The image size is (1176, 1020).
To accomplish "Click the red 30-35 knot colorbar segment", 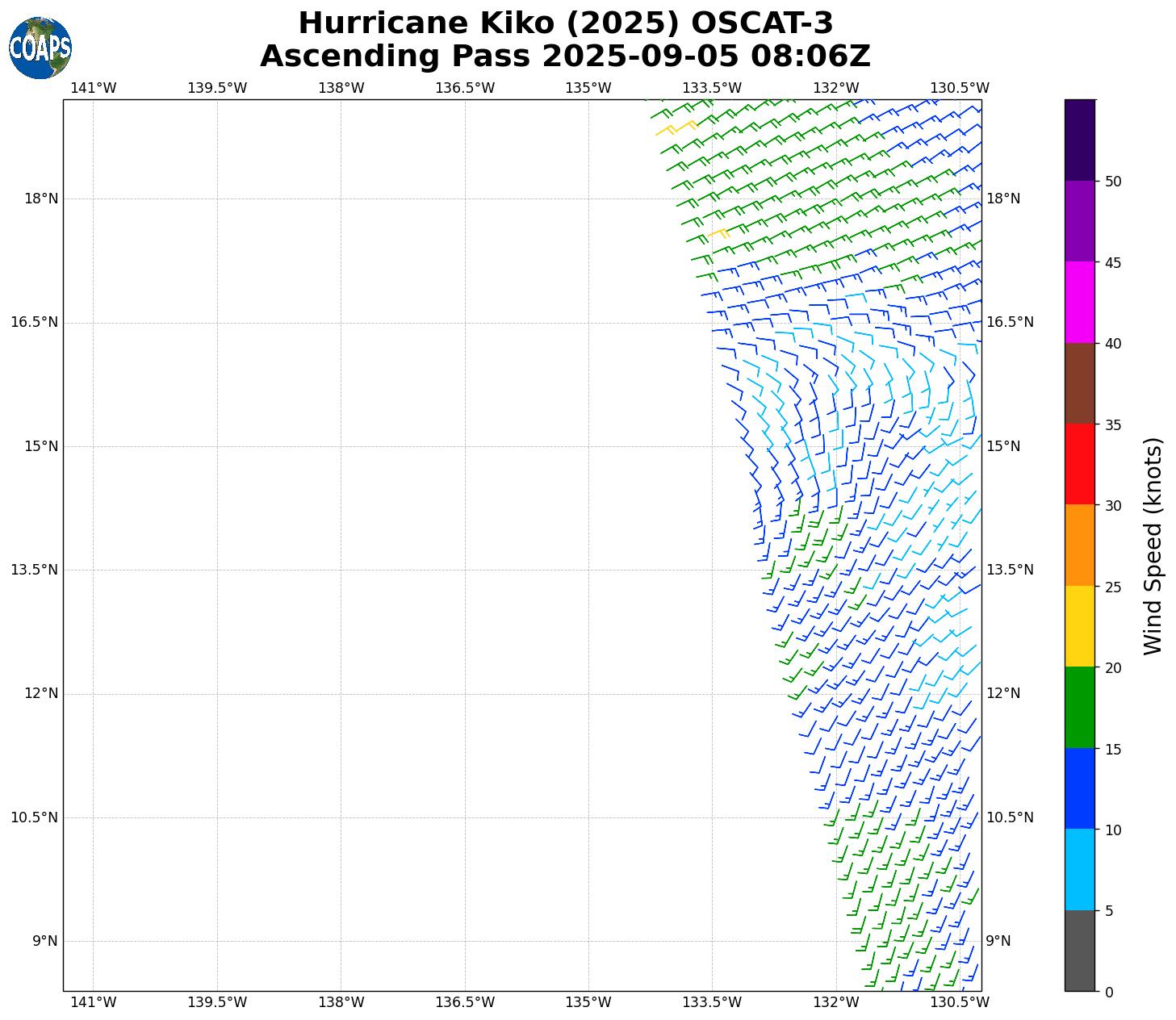I will coord(1079,464).
